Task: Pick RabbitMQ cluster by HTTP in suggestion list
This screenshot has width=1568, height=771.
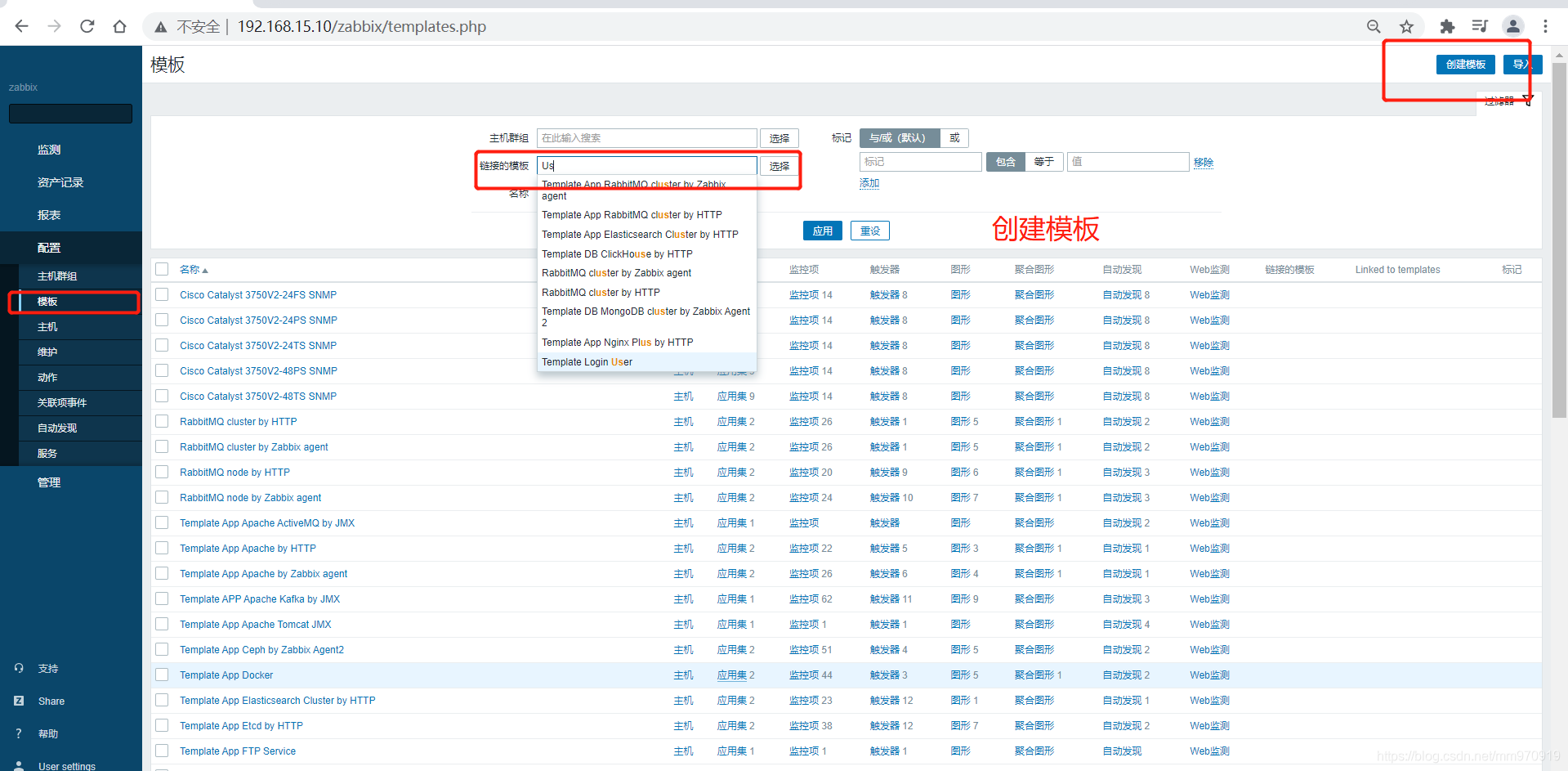Action: pos(646,293)
